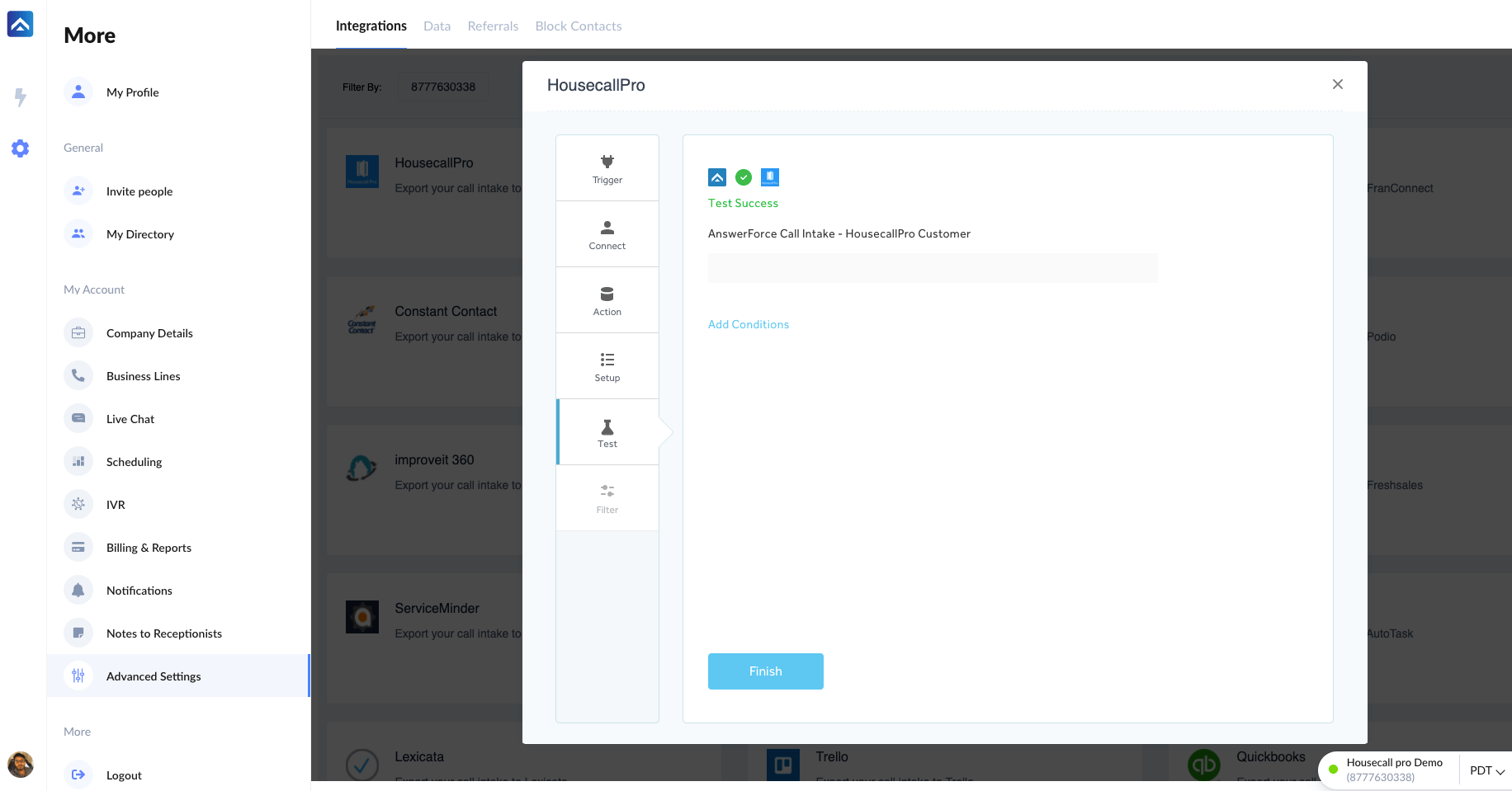1512x791 pixels.
Task: Click the Lexicata logo in background list
Action: (x=362, y=765)
